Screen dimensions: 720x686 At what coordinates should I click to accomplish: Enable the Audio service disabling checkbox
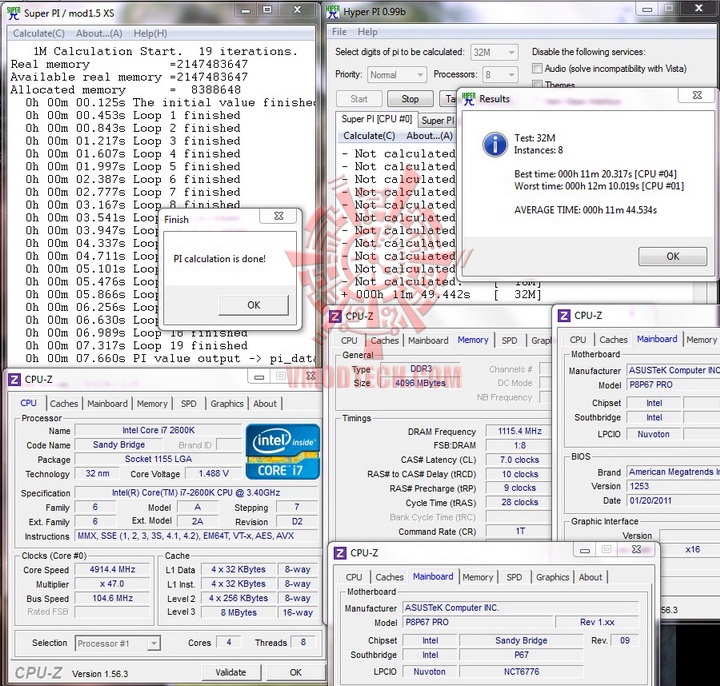pyautogui.click(x=537, y=68)
